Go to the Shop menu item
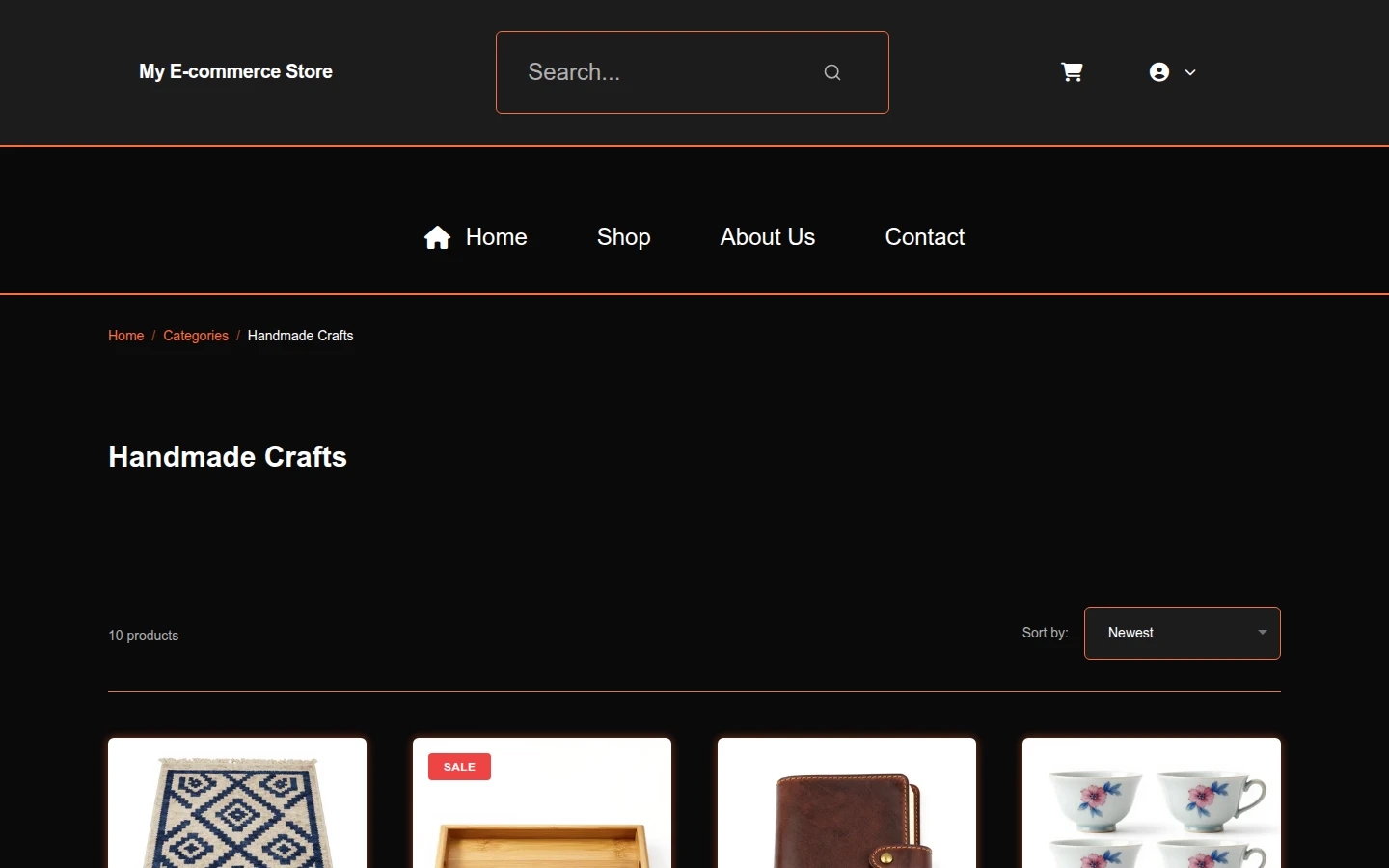Screen dimensions: 1389x868 pos(623,237)
